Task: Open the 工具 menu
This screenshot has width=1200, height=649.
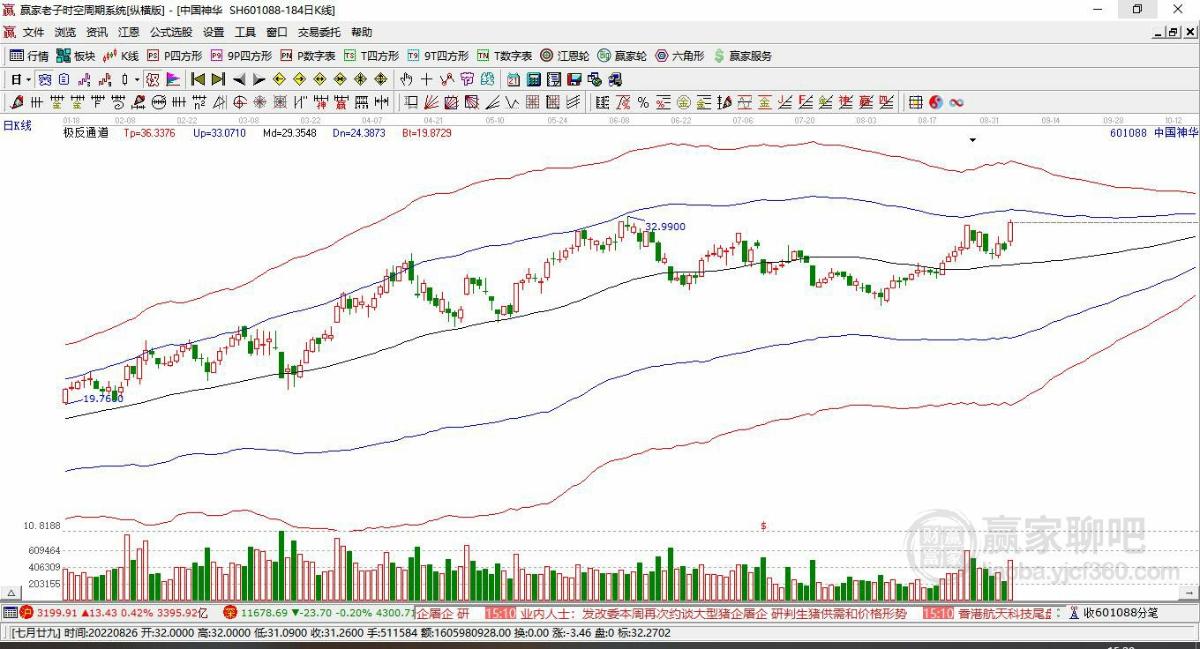Action: (x=245, y=33)
